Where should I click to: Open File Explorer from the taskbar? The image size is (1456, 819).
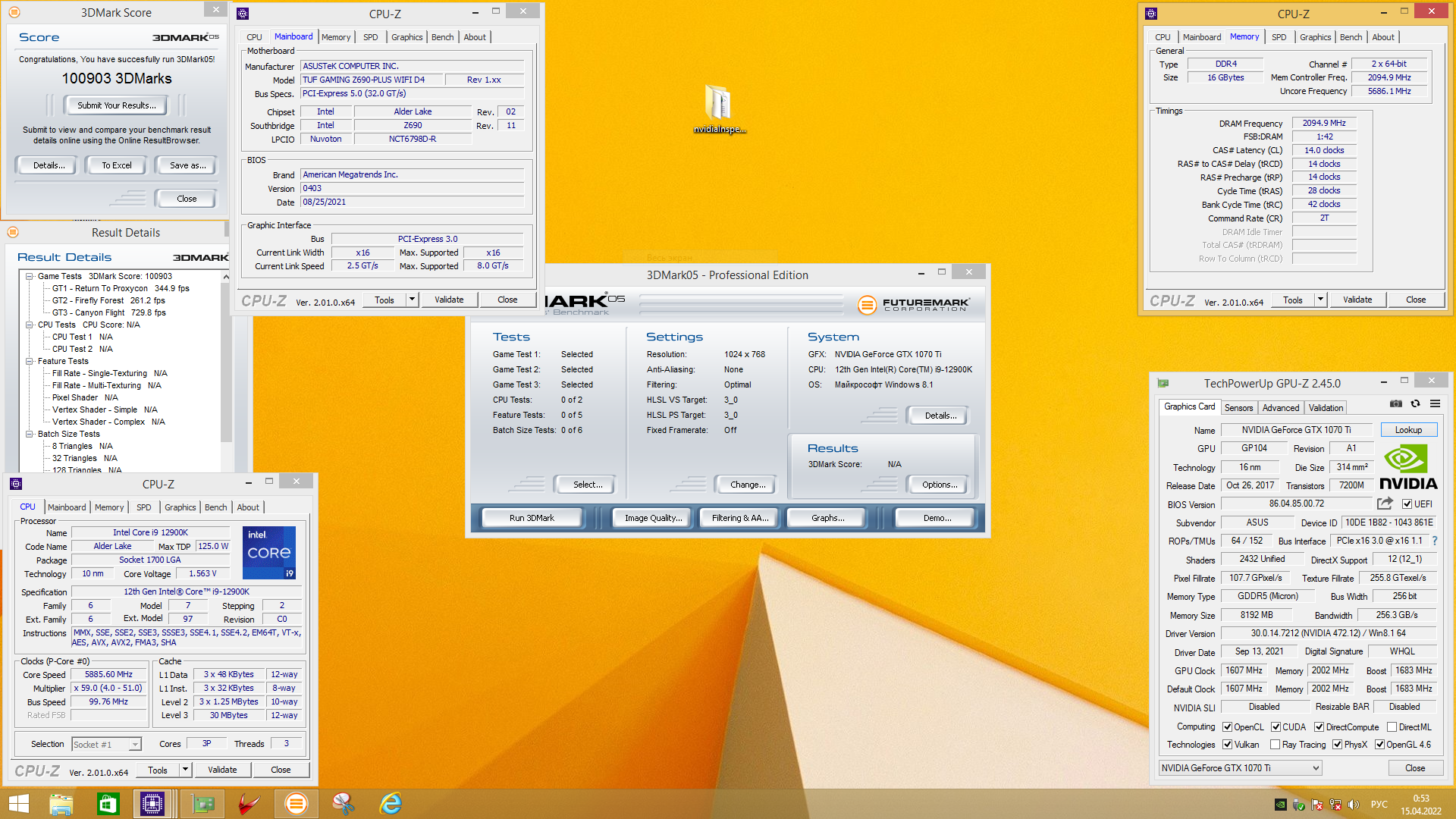click(61, 804)
